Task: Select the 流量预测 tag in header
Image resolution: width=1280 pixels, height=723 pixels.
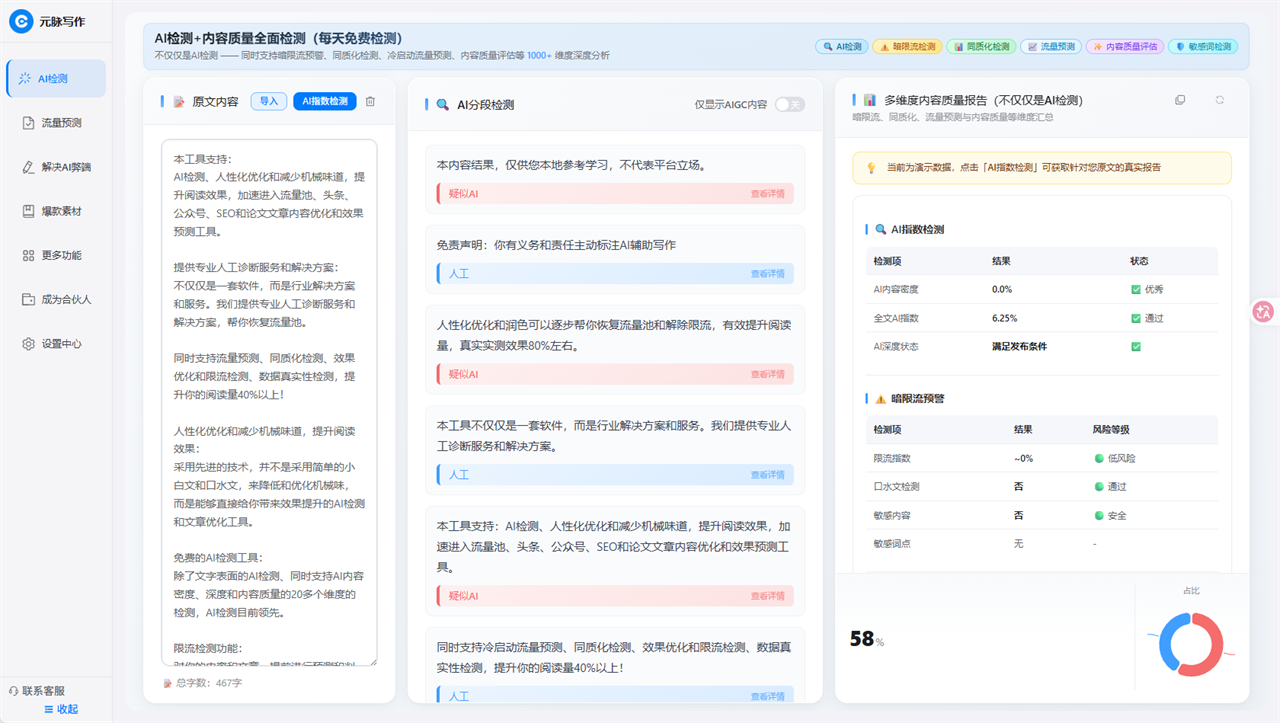Action: pos(1050,46)
